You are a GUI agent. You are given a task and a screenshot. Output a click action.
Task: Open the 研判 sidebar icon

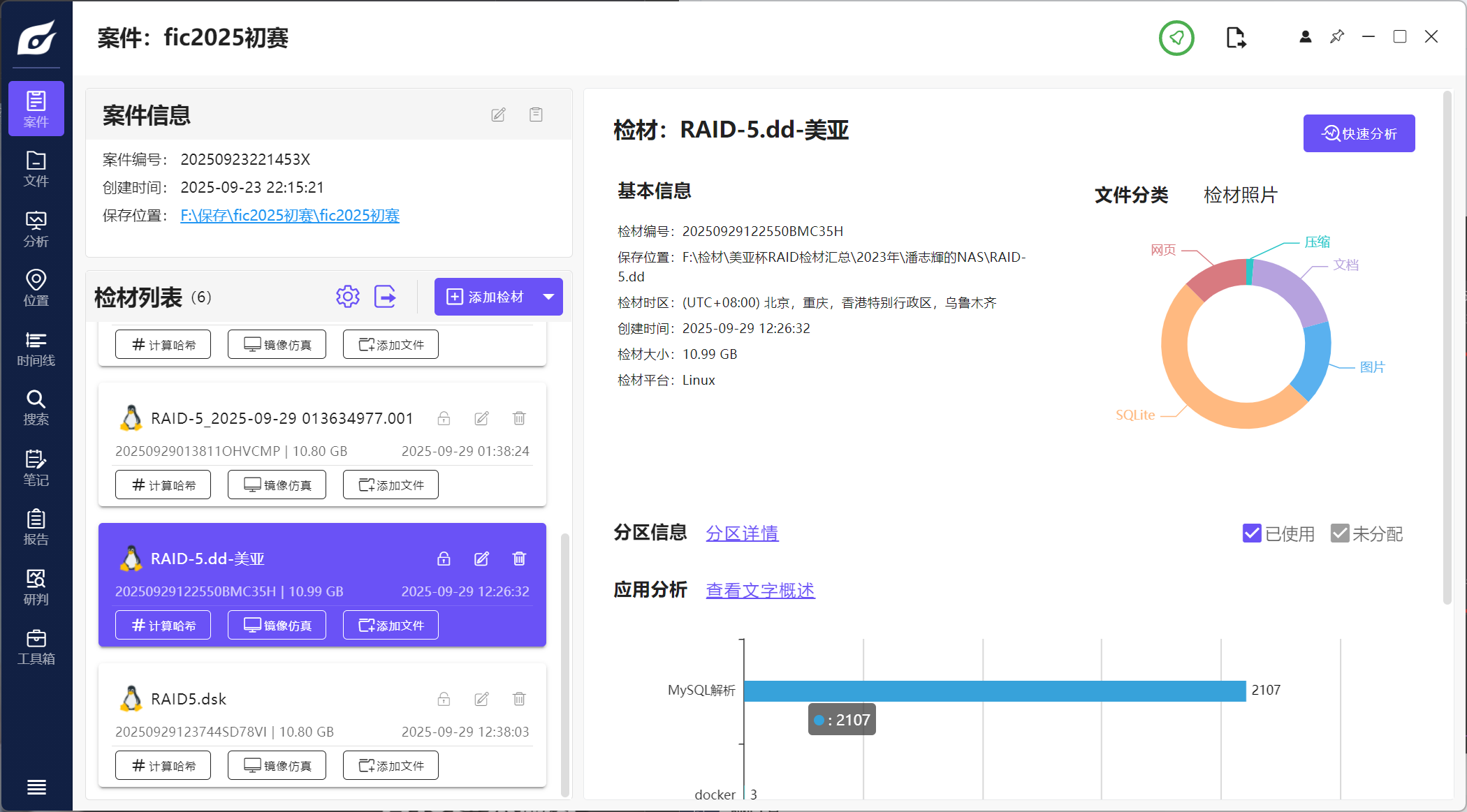pyautogui.click(x=36, y=587)
